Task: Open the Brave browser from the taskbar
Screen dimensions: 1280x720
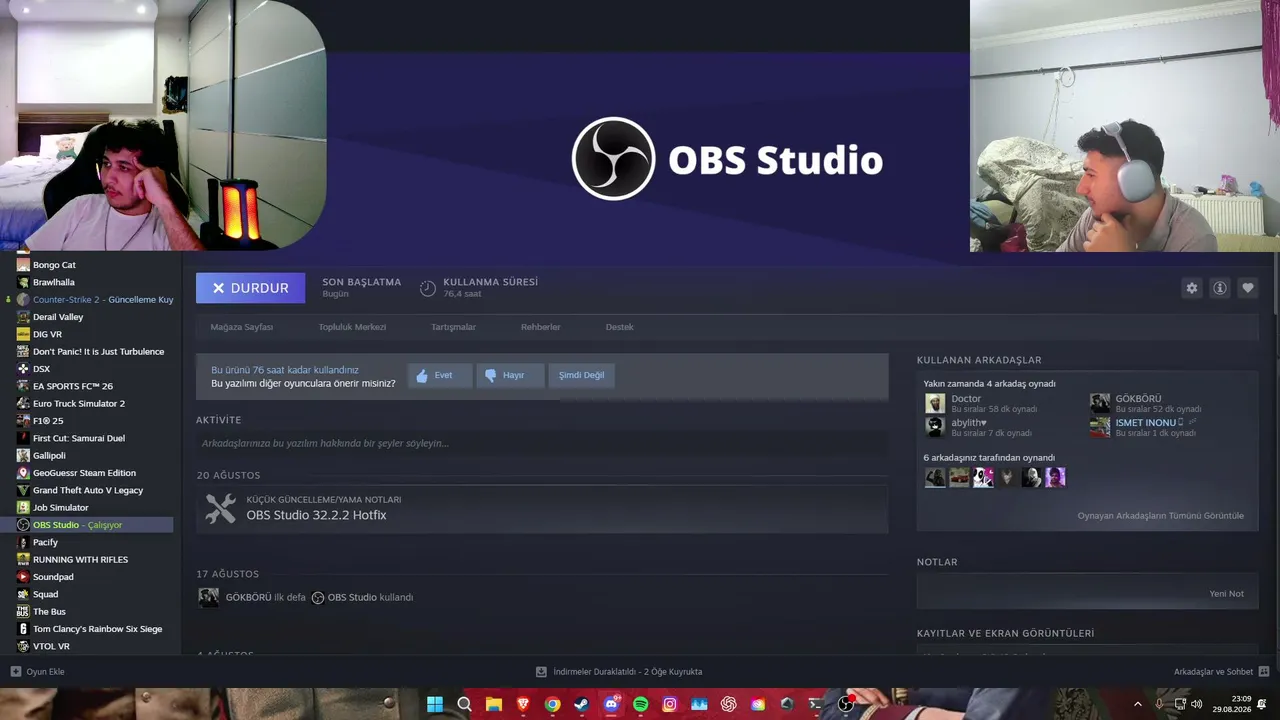Action: [523, 704]
